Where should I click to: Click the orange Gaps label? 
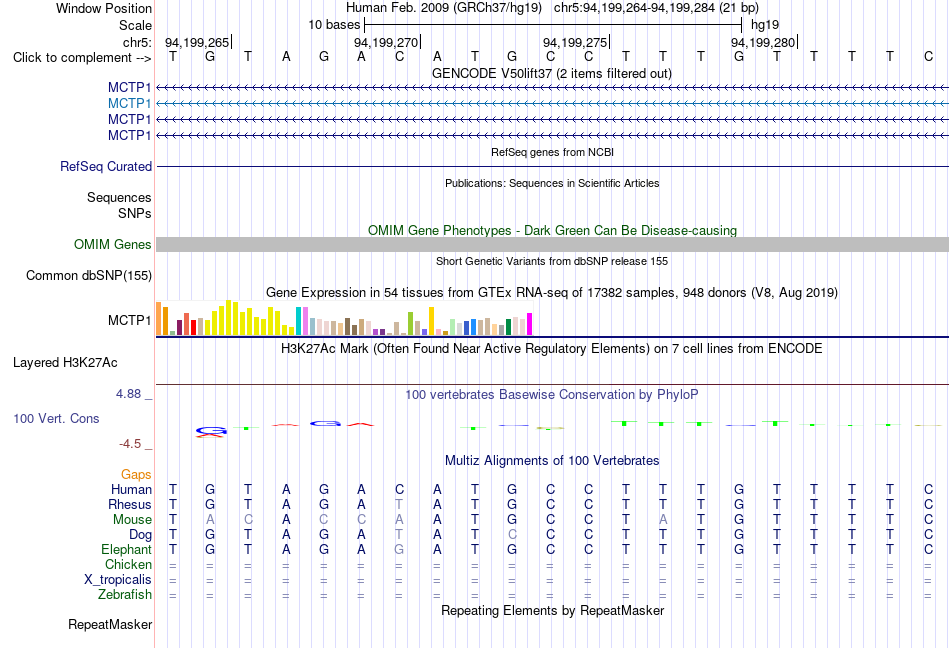(136, 474)
